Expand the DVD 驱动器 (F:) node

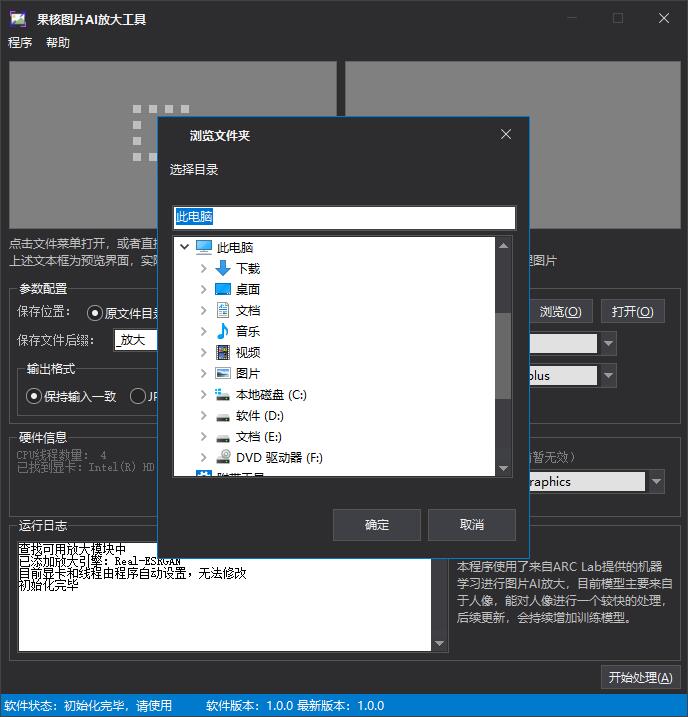tap(203, 457)
